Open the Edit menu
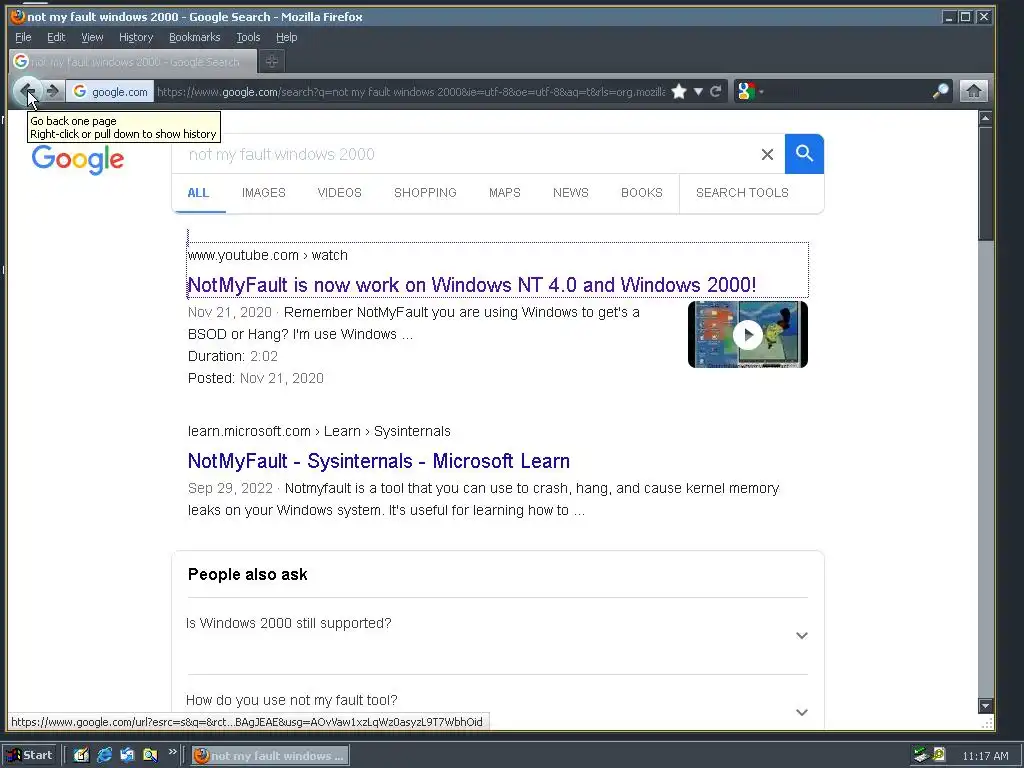 point(56,37)
